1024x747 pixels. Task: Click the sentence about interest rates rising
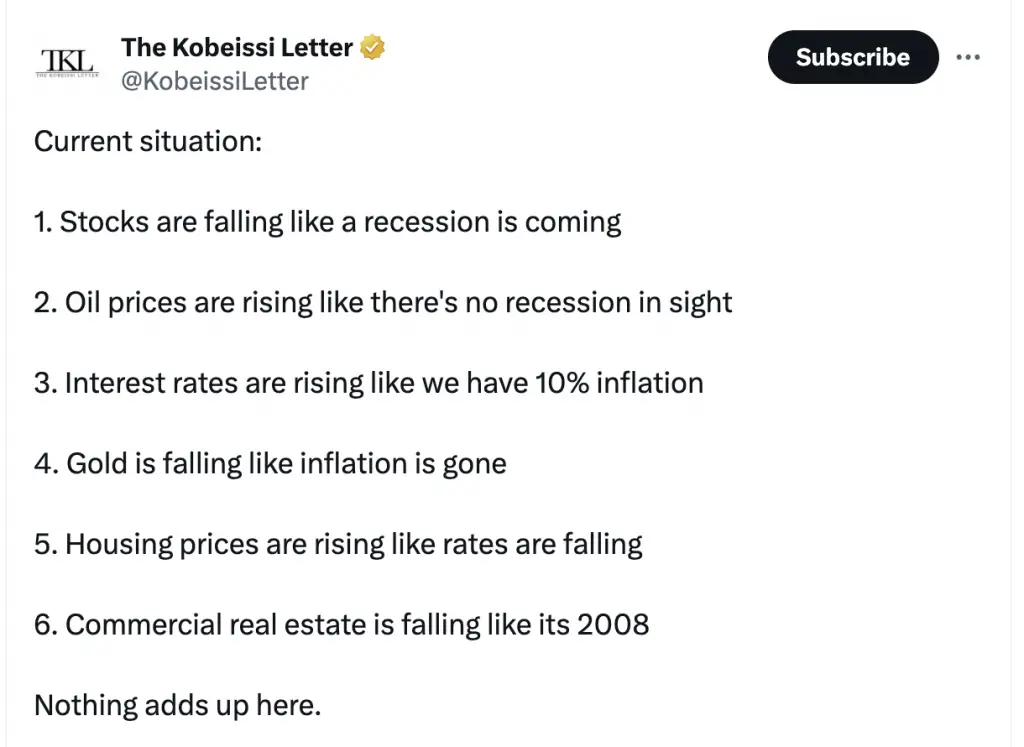click(369, 382)
